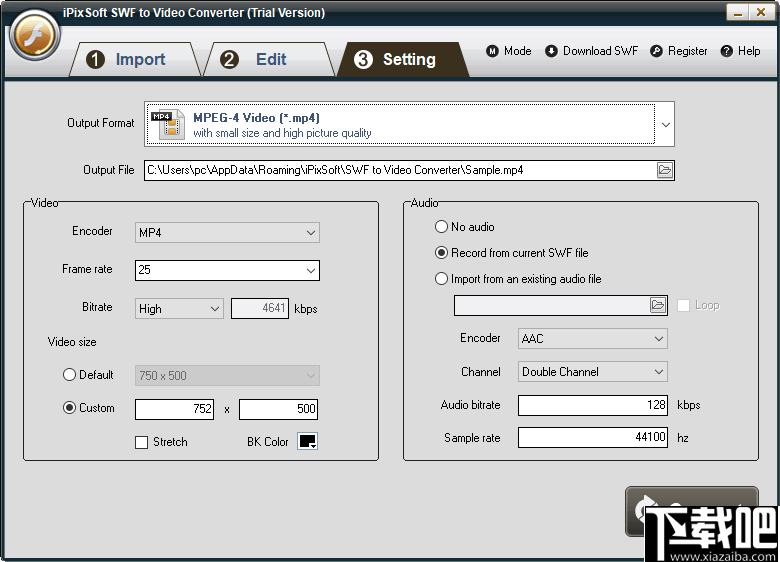Open the Double Channel dropdown
The image size is (780, 562).
coord(592,372)
